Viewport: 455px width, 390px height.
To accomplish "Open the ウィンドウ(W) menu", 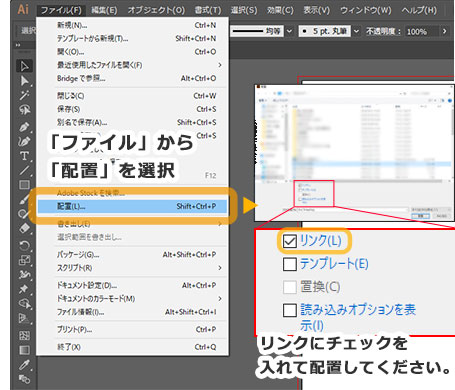I will pyautogui.click(x=366, y=10).
